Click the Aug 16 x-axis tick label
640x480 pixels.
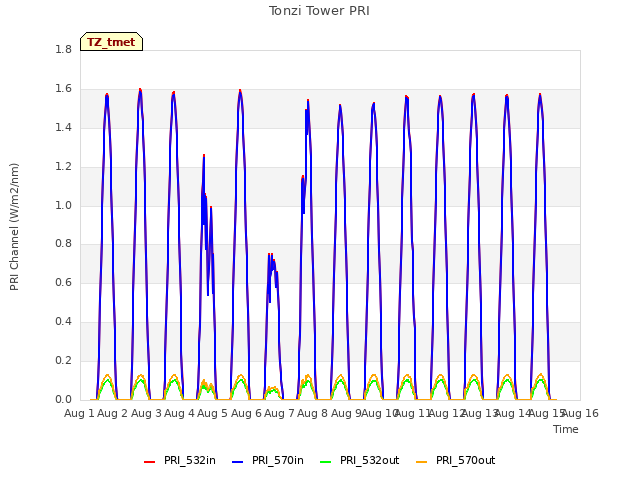coord(580,413)
